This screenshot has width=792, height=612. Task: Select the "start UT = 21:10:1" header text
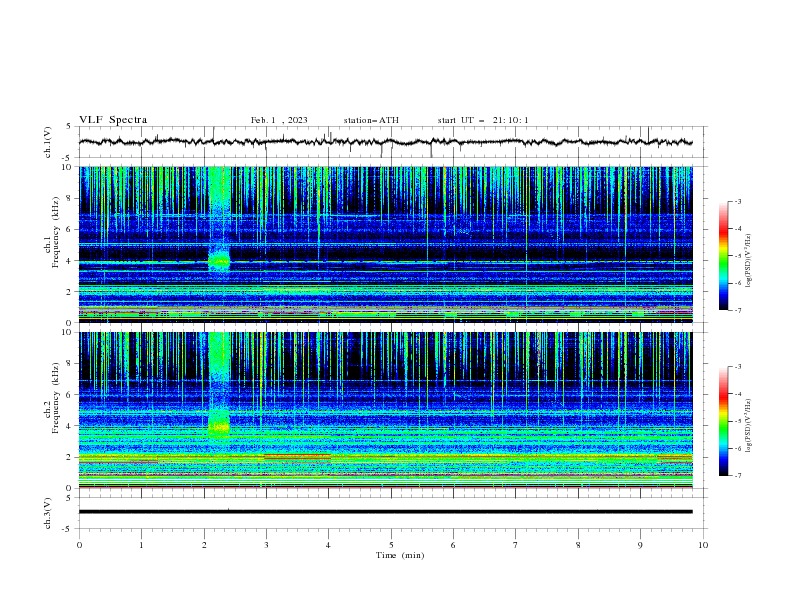483,120
